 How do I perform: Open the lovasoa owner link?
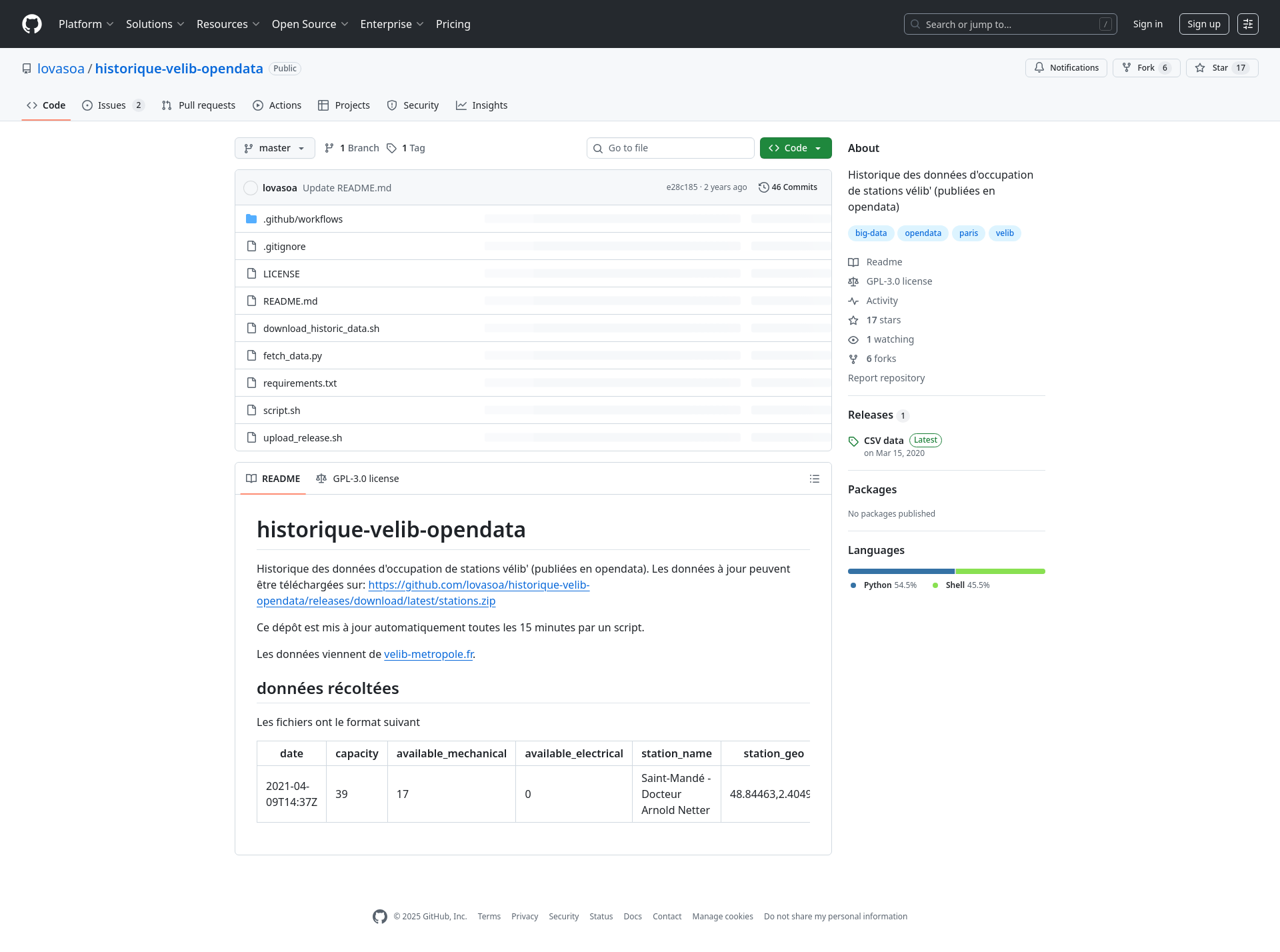(x=61, y=69)
